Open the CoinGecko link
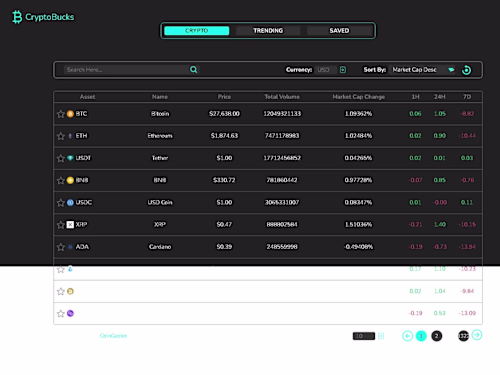Image resolution: width=500 pixels, height=375 pixels. (113, 336)
